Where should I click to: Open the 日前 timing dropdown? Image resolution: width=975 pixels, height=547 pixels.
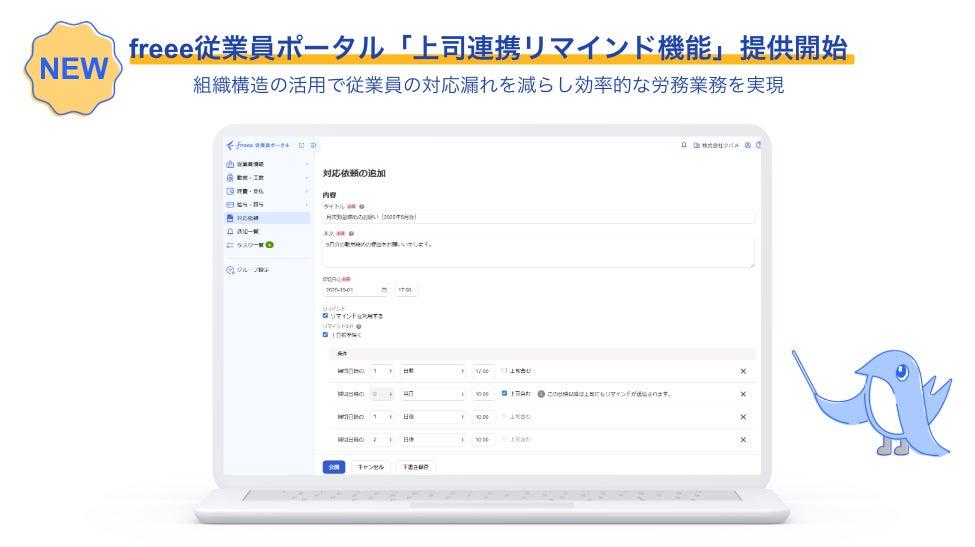(433, 371)
